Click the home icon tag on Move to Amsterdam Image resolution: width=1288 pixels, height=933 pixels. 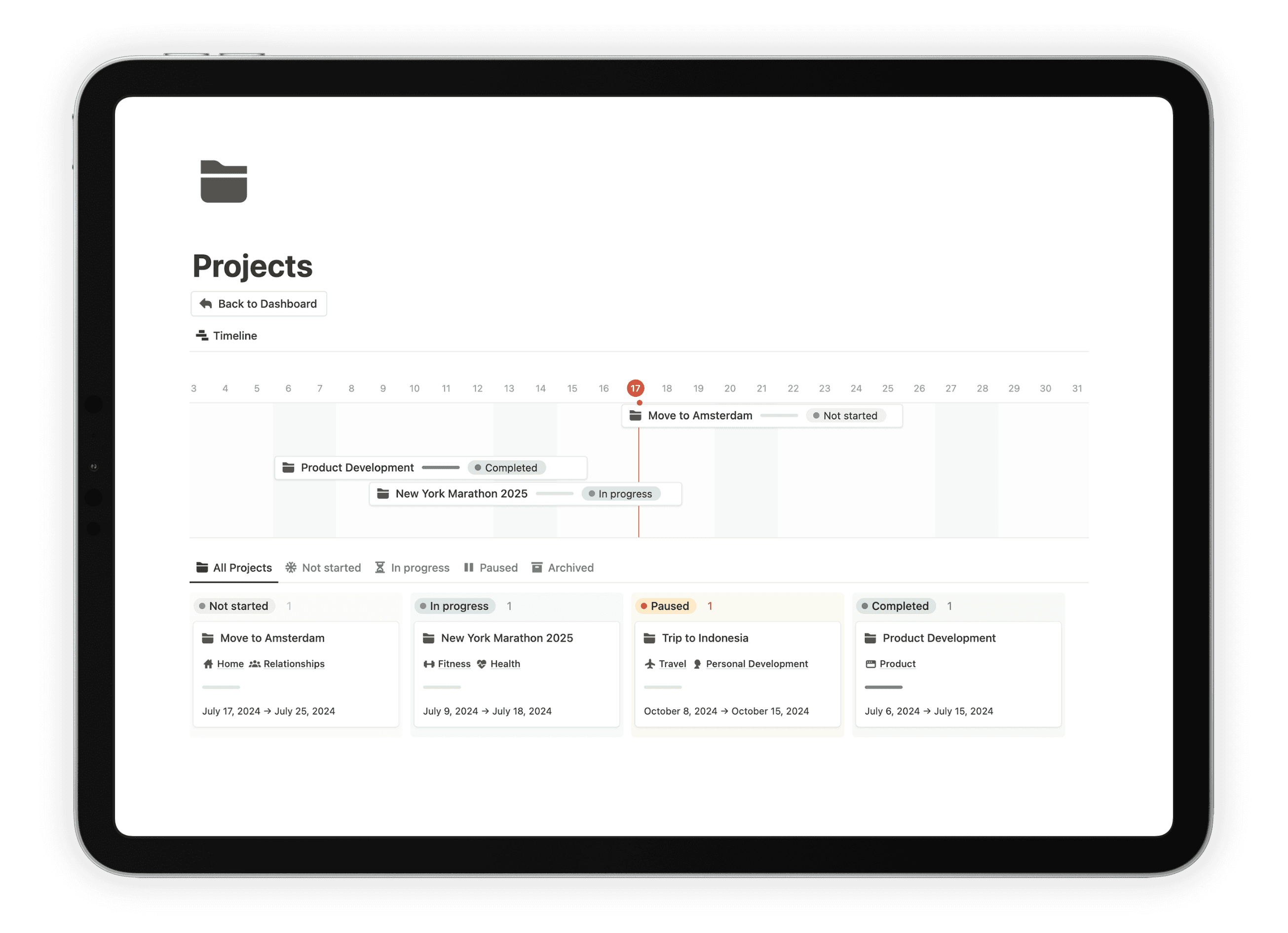[221, 663]
